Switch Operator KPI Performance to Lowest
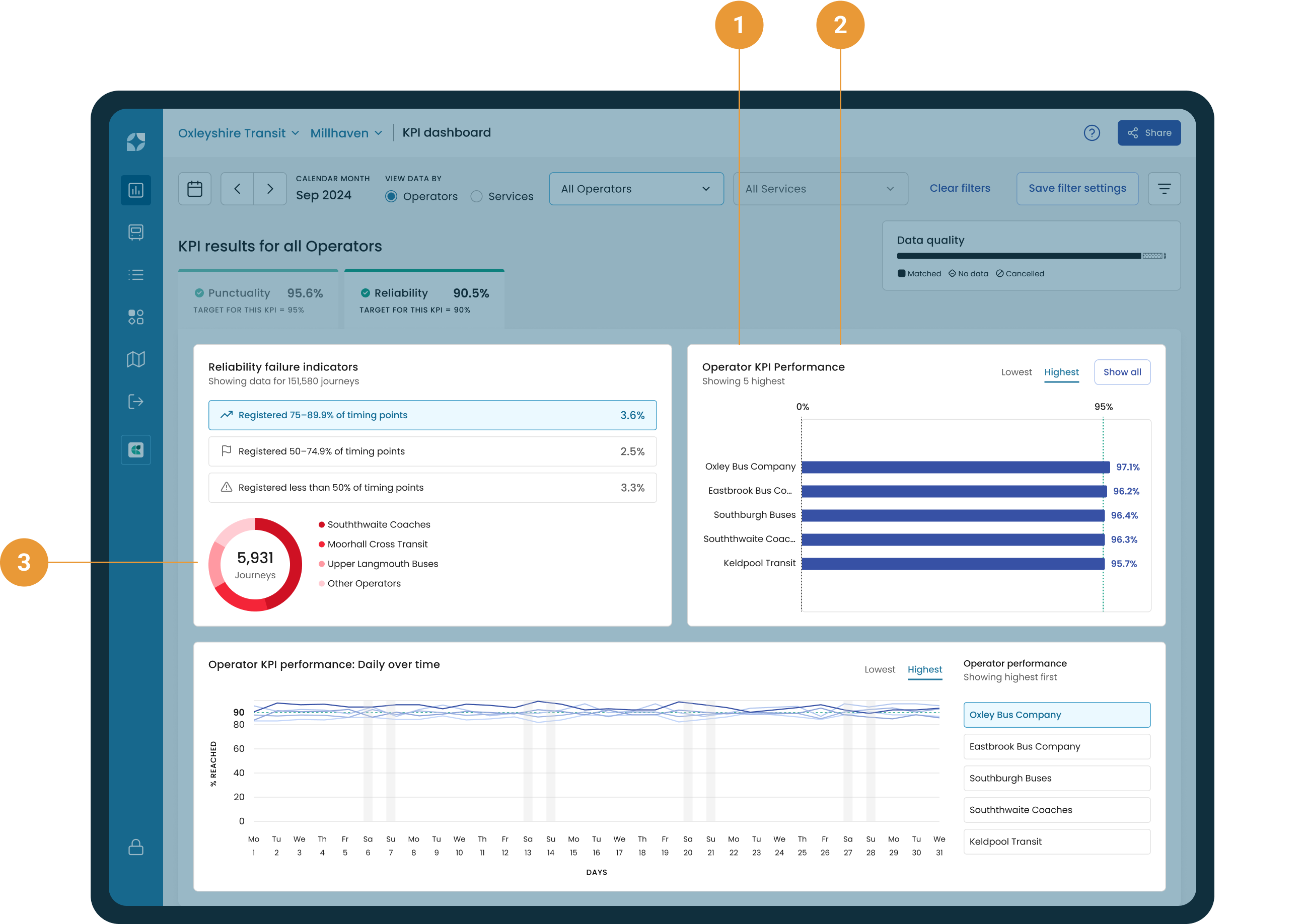This screenshot has height=924, width=1305. click(x=1017, y=371)
